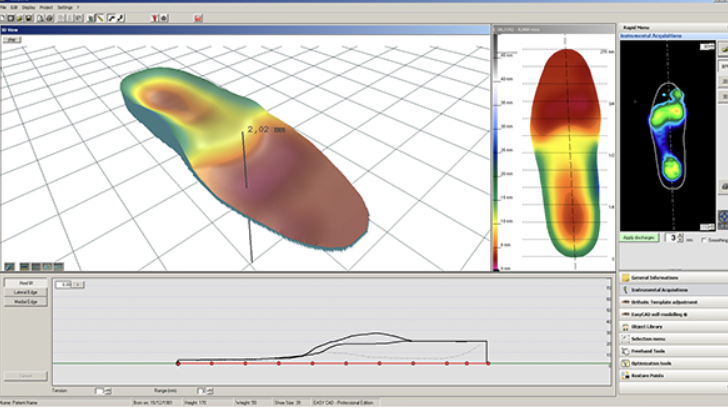
Task: Click the red icon at toolbar right
Action: [199, 18]
